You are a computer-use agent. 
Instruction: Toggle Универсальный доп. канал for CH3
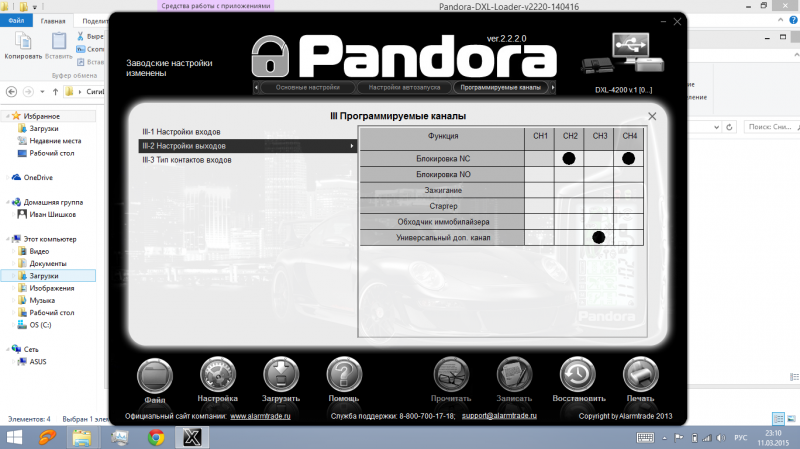point(599,237)
